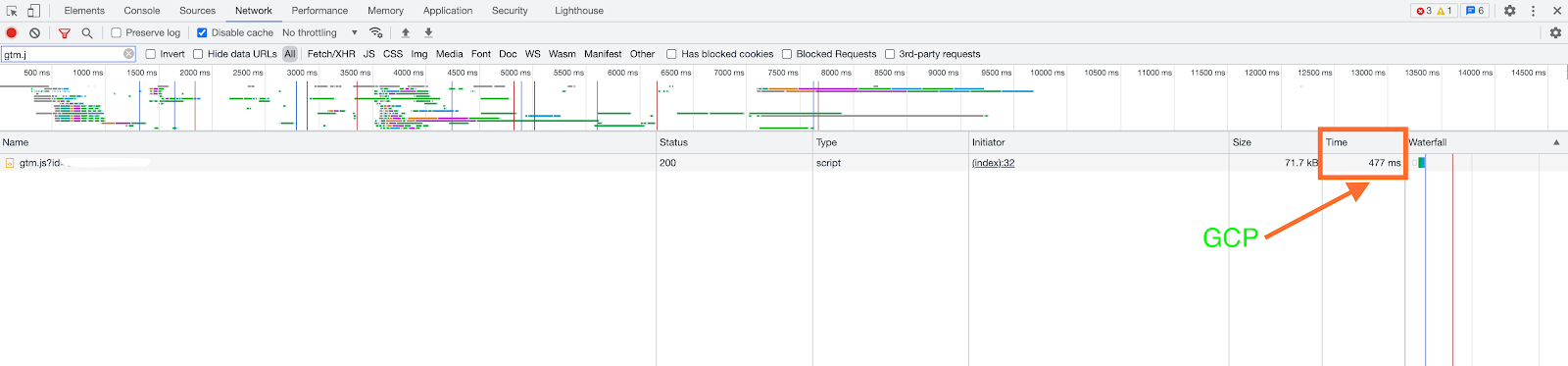This screenshot has height=366, width=1568.
Task: Check 3rd-party requests checkbox
Action: click(890, 54)
